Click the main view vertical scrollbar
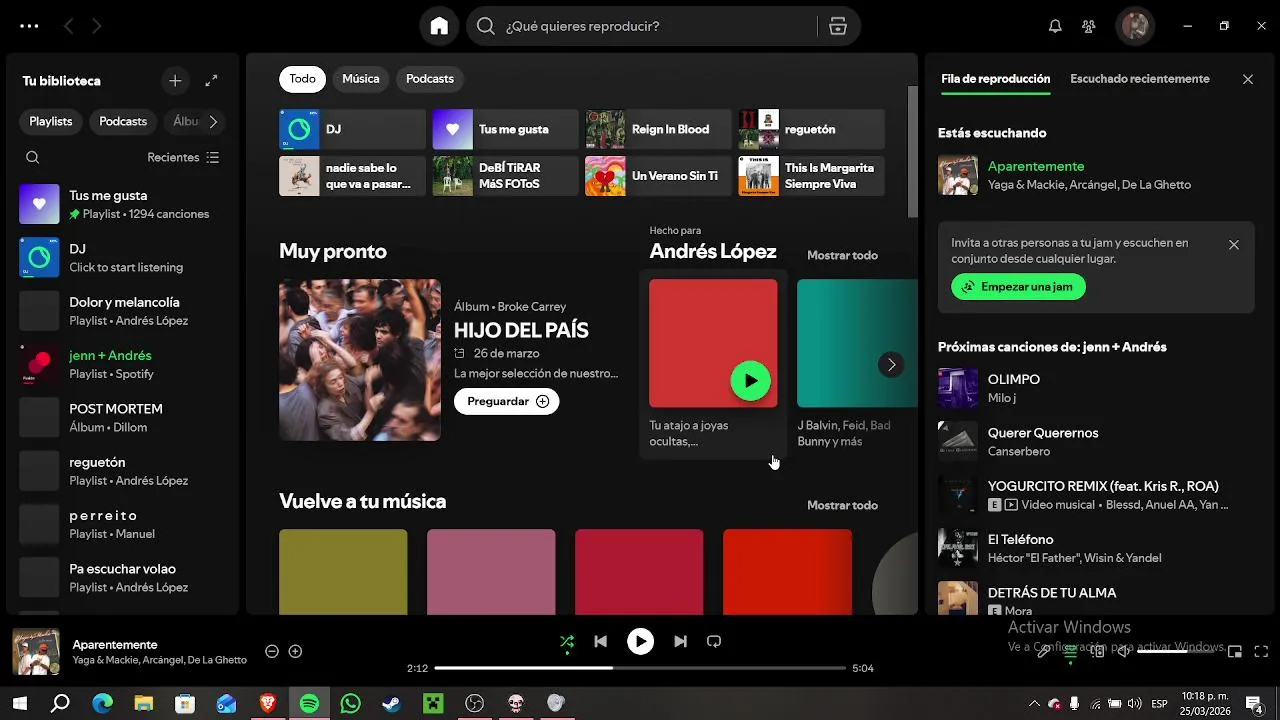1280x720 pixels. [912, 150]
